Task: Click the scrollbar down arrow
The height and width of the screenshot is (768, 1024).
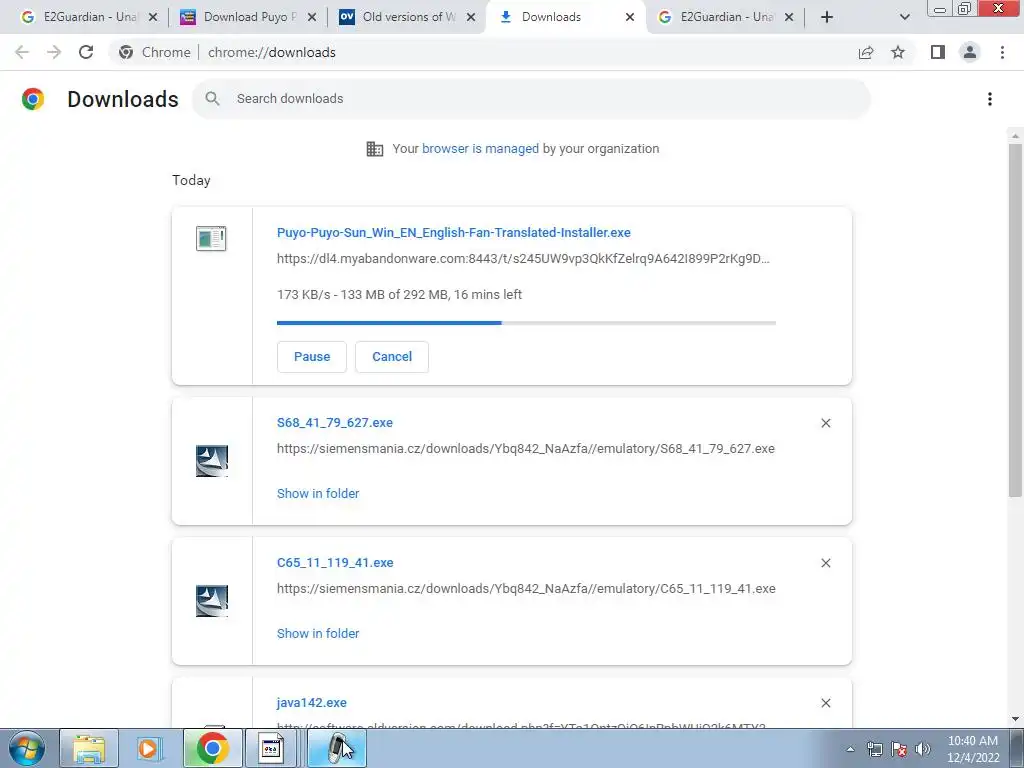Action: 1015,719
